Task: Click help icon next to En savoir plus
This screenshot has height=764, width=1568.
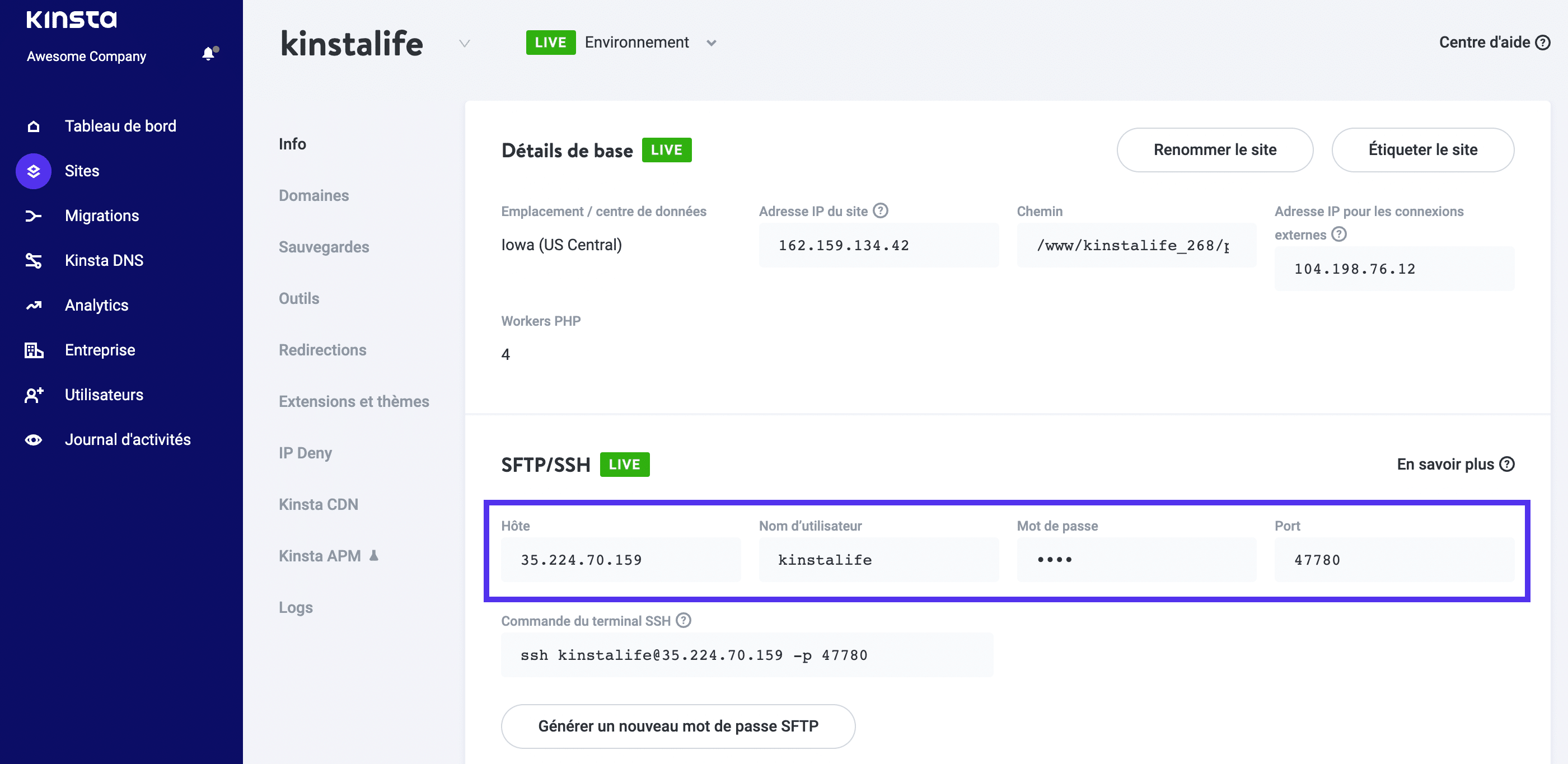Action: pyautogui.click(x=1506, y=464)
